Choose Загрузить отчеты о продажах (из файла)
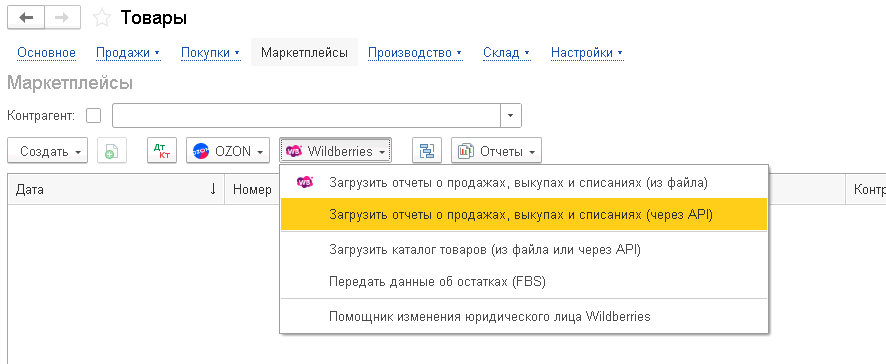Image resolution: width=886 pixels, height=364 pixels. tap(524, 183)
